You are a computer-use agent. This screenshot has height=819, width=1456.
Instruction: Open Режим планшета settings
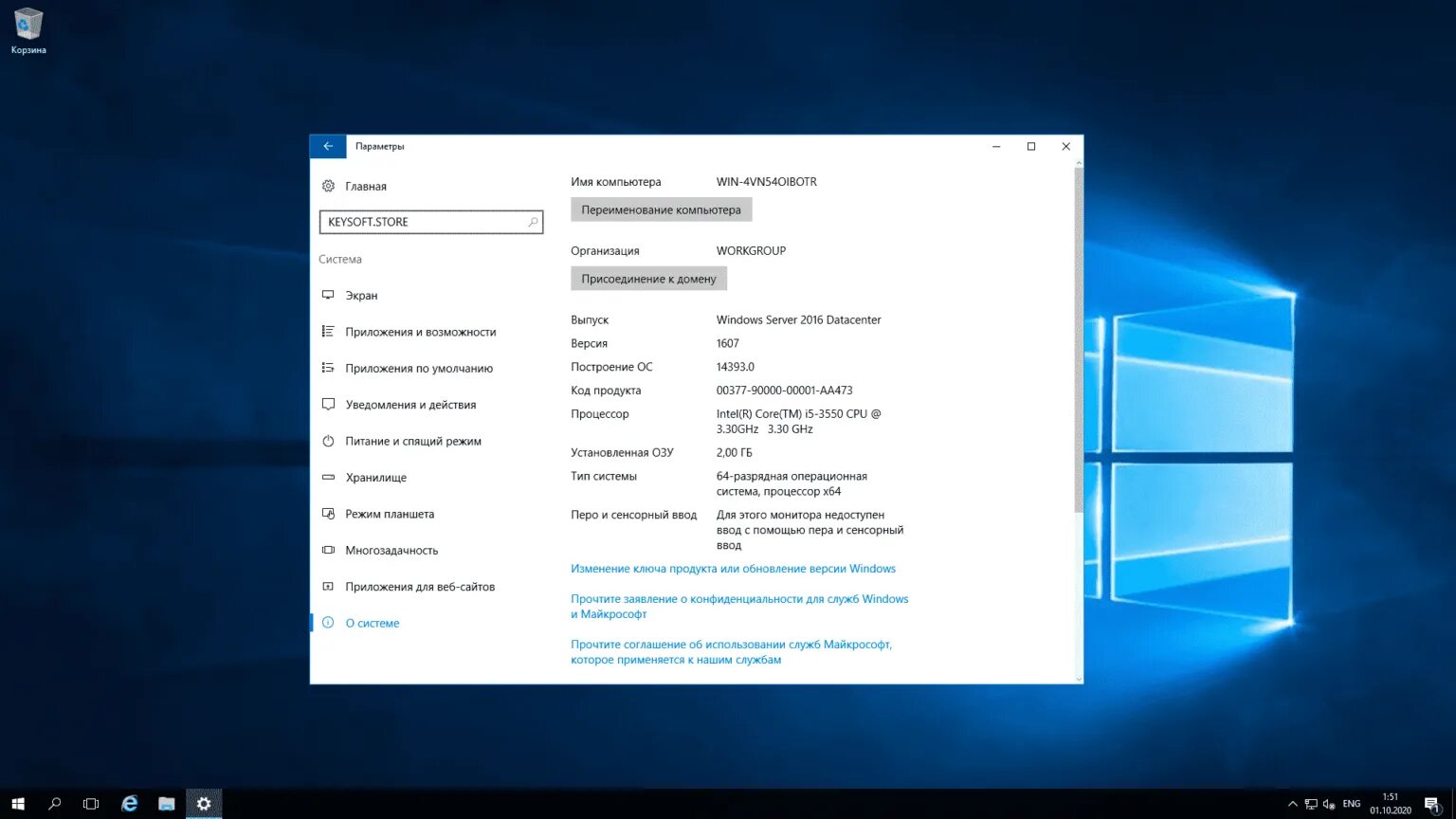[390, 514]
